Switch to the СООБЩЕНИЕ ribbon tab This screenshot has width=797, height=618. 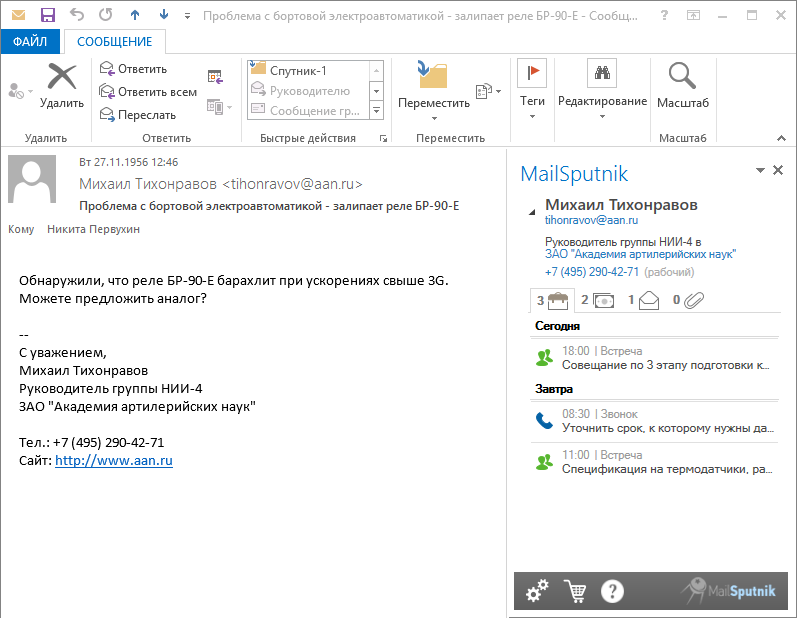click(x=114, y=42)
